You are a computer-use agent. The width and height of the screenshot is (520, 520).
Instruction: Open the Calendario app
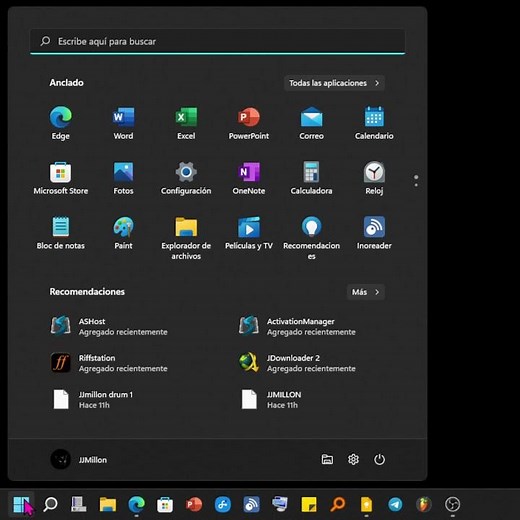tap(374, 123)
